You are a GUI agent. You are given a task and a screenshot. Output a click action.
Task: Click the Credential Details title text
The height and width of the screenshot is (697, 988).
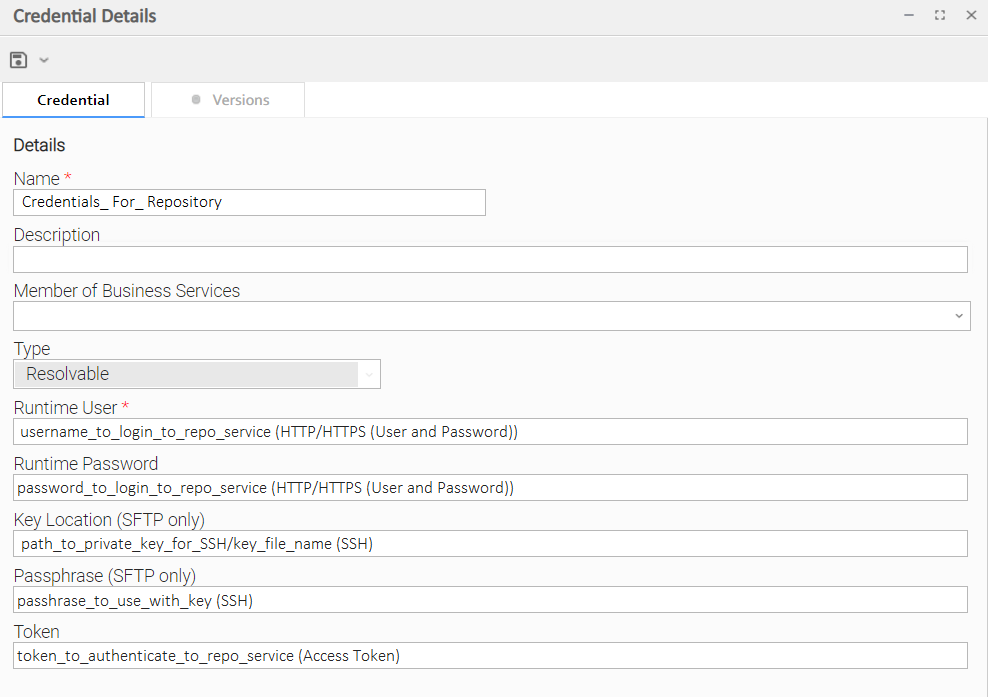[84, 16]
